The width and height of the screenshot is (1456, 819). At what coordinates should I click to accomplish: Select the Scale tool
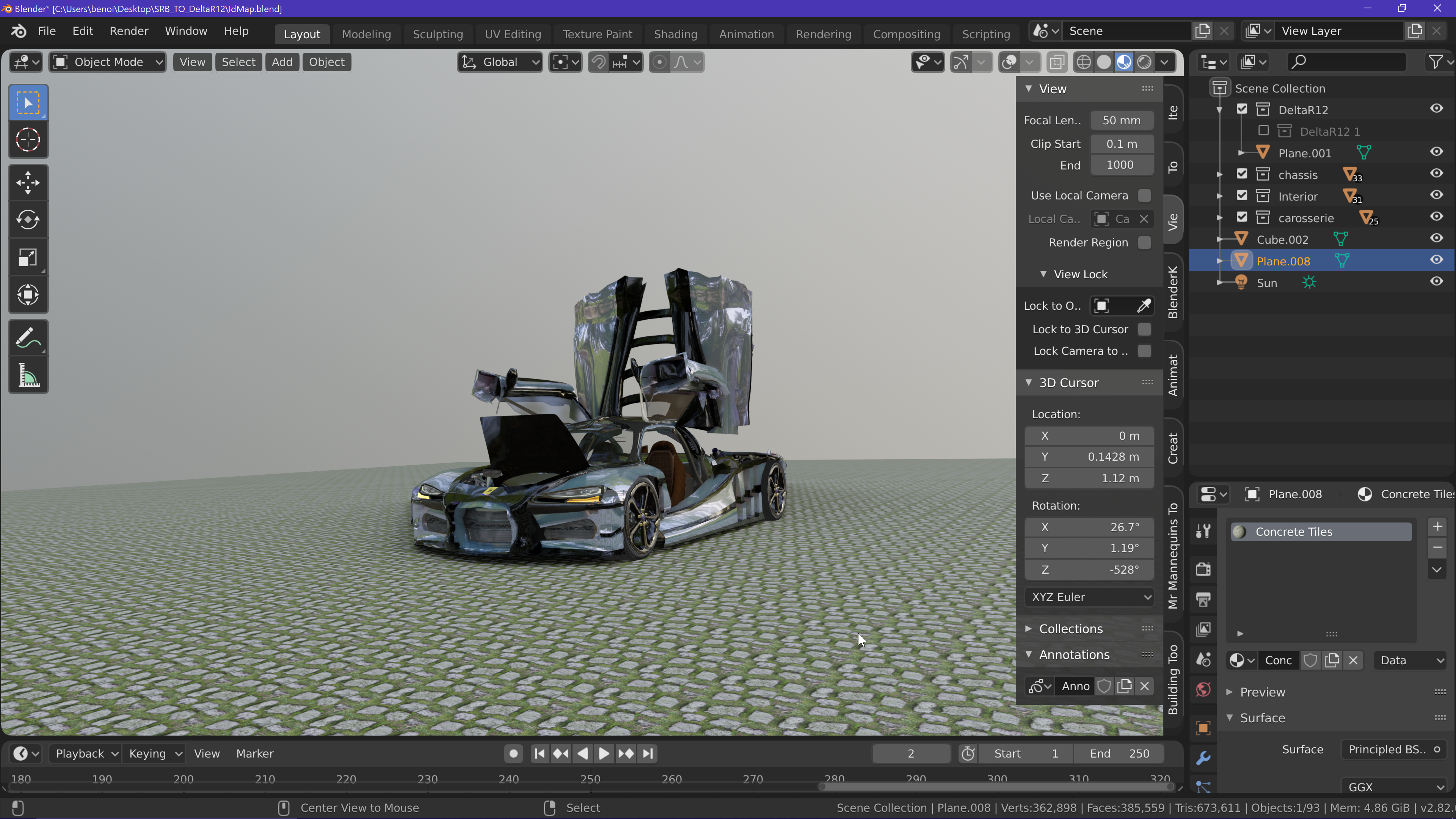pos(28,258)
